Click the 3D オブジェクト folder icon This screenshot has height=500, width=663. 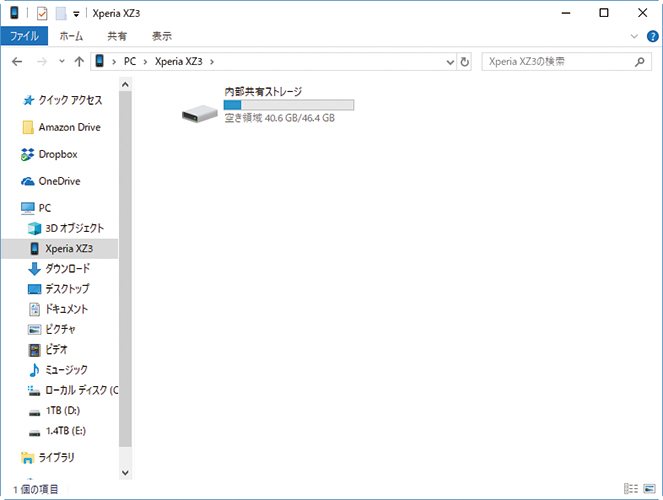coord(35,228)
